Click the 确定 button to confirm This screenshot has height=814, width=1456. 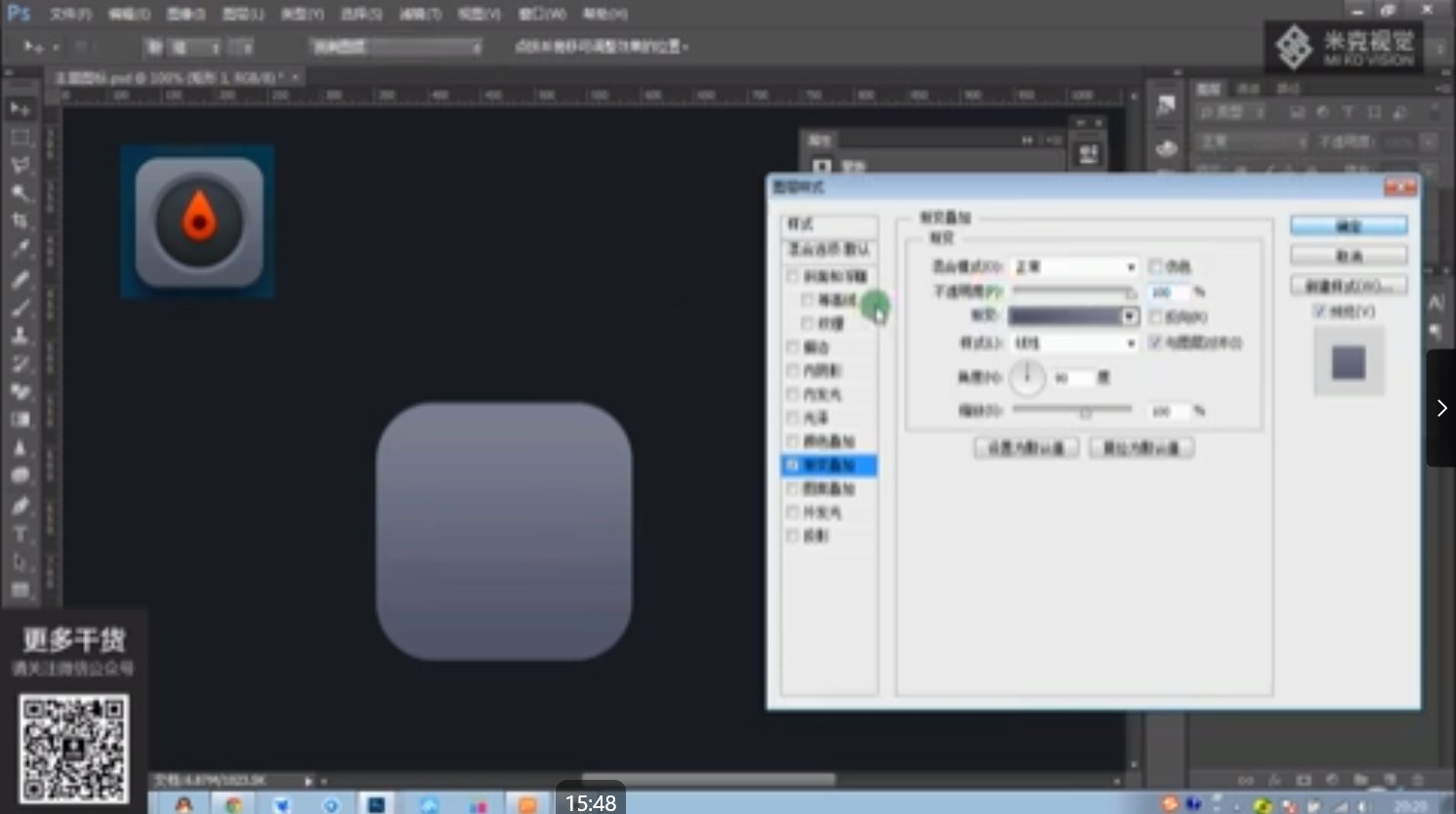[1348, 224]
